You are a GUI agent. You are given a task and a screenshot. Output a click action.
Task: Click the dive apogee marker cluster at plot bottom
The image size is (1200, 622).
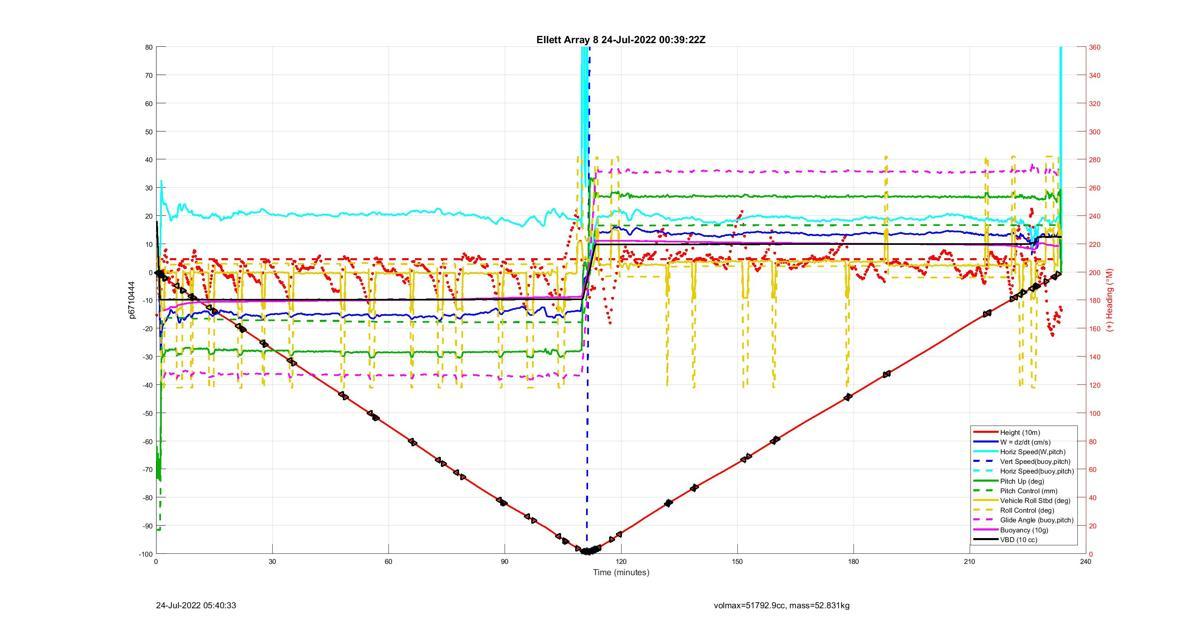coord(590,550)
